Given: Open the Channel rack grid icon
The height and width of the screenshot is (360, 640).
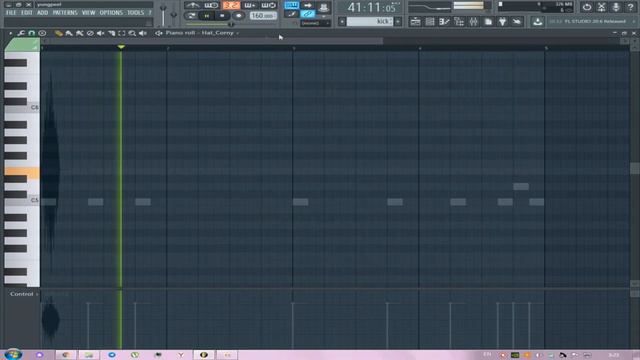Looking at the screenshot, I should click(430, 22).
